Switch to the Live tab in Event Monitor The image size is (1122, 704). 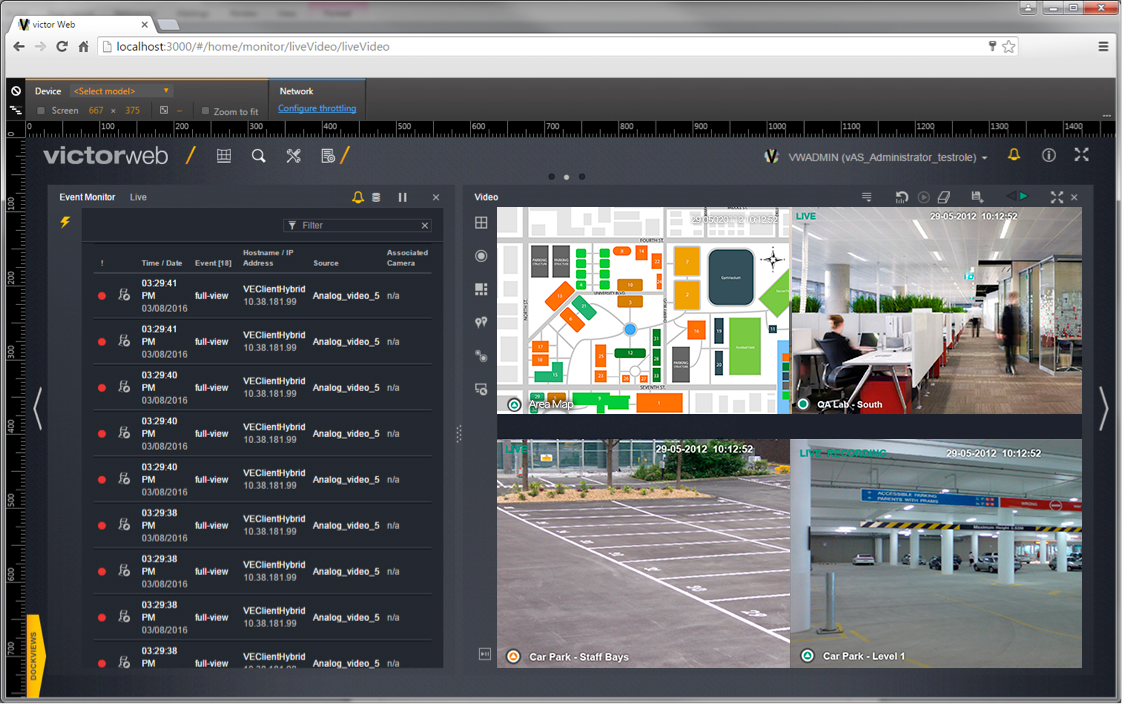138,197
